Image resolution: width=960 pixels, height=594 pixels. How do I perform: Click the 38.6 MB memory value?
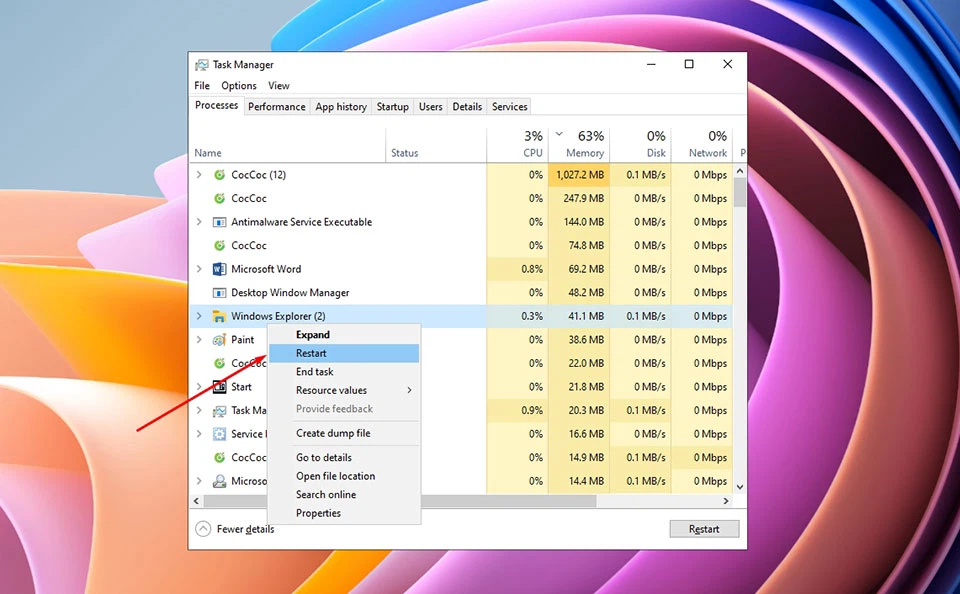click(586, 340)
